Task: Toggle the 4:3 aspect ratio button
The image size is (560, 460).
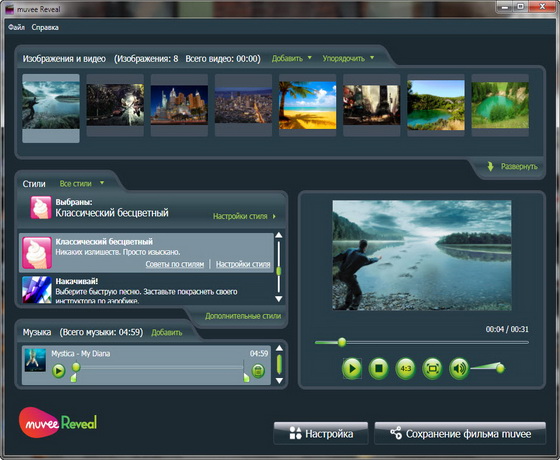Action: [x=405, y=368]
